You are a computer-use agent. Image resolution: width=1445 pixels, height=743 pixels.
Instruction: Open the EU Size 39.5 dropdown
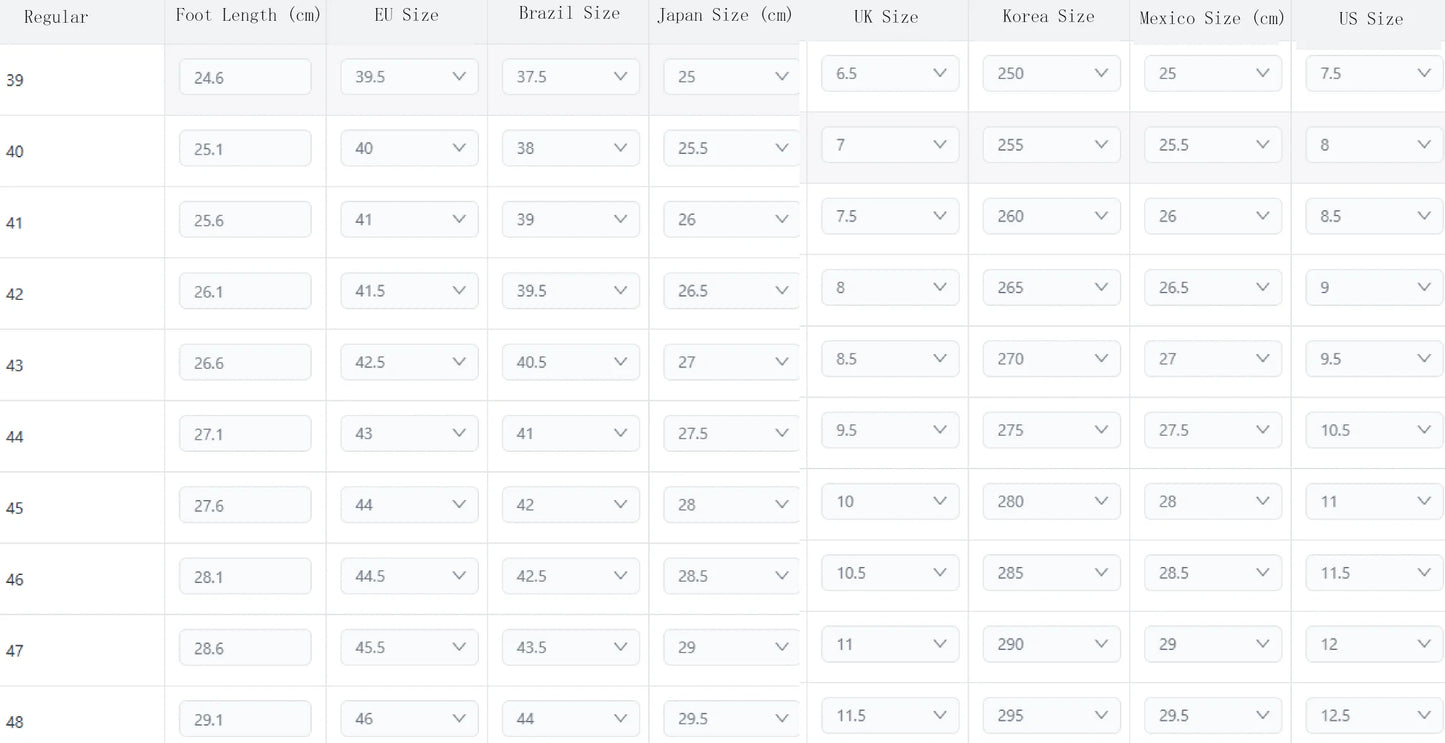(409, 77)
